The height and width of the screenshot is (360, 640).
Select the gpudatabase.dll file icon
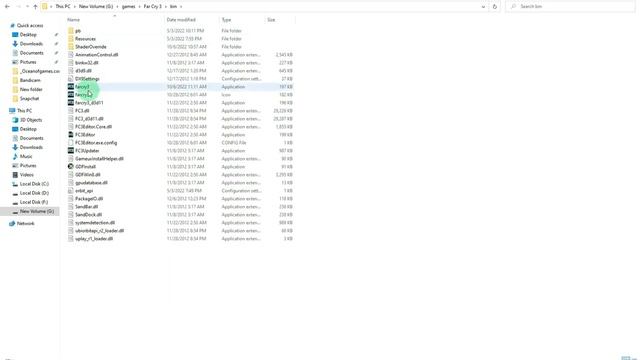click(71, 182)
